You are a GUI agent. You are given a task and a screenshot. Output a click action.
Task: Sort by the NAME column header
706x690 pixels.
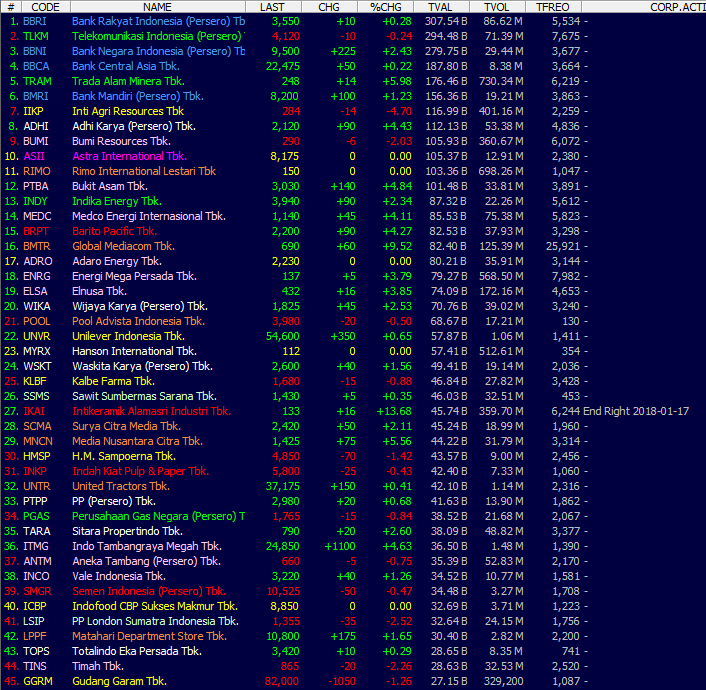pos(158,7)
